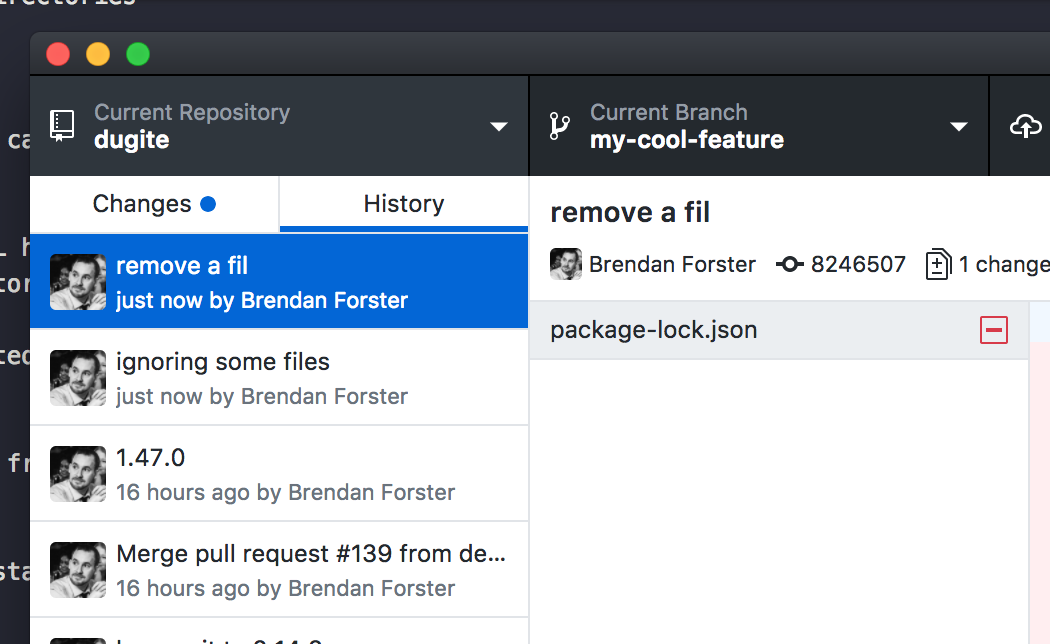Viewport: 1050px width, 644px height.
Task: Click the green macOS zoom window button
Action: point(138,54)
